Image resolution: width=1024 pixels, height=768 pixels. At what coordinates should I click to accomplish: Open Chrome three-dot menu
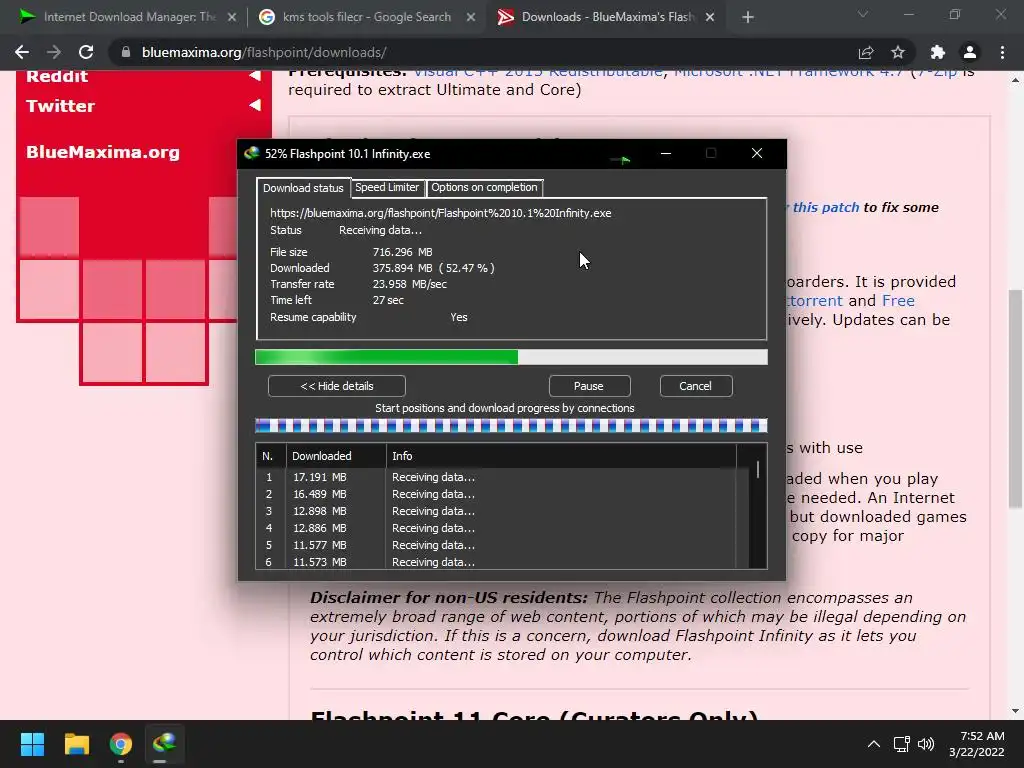1002,52
